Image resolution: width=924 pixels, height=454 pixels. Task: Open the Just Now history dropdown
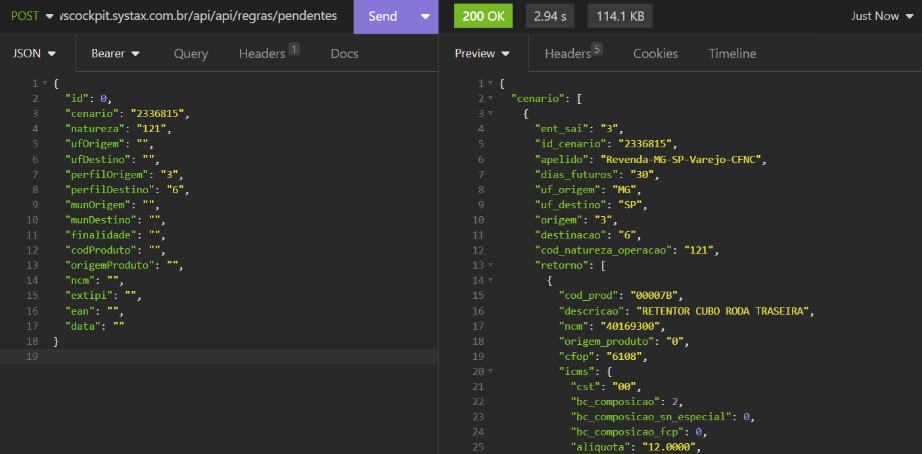pos(882,17)
